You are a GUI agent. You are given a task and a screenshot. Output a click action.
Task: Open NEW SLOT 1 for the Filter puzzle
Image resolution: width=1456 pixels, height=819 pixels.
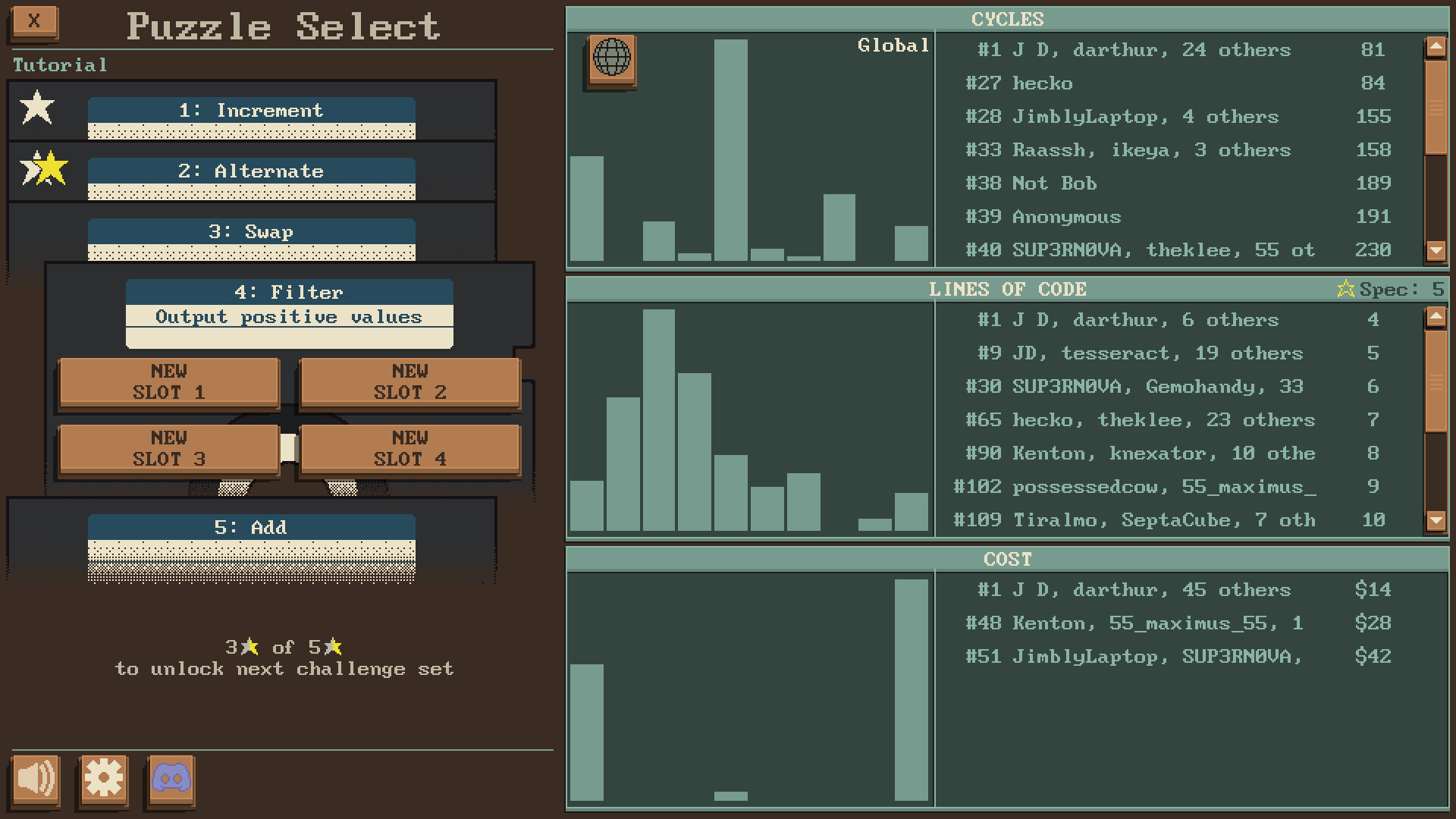169,382
